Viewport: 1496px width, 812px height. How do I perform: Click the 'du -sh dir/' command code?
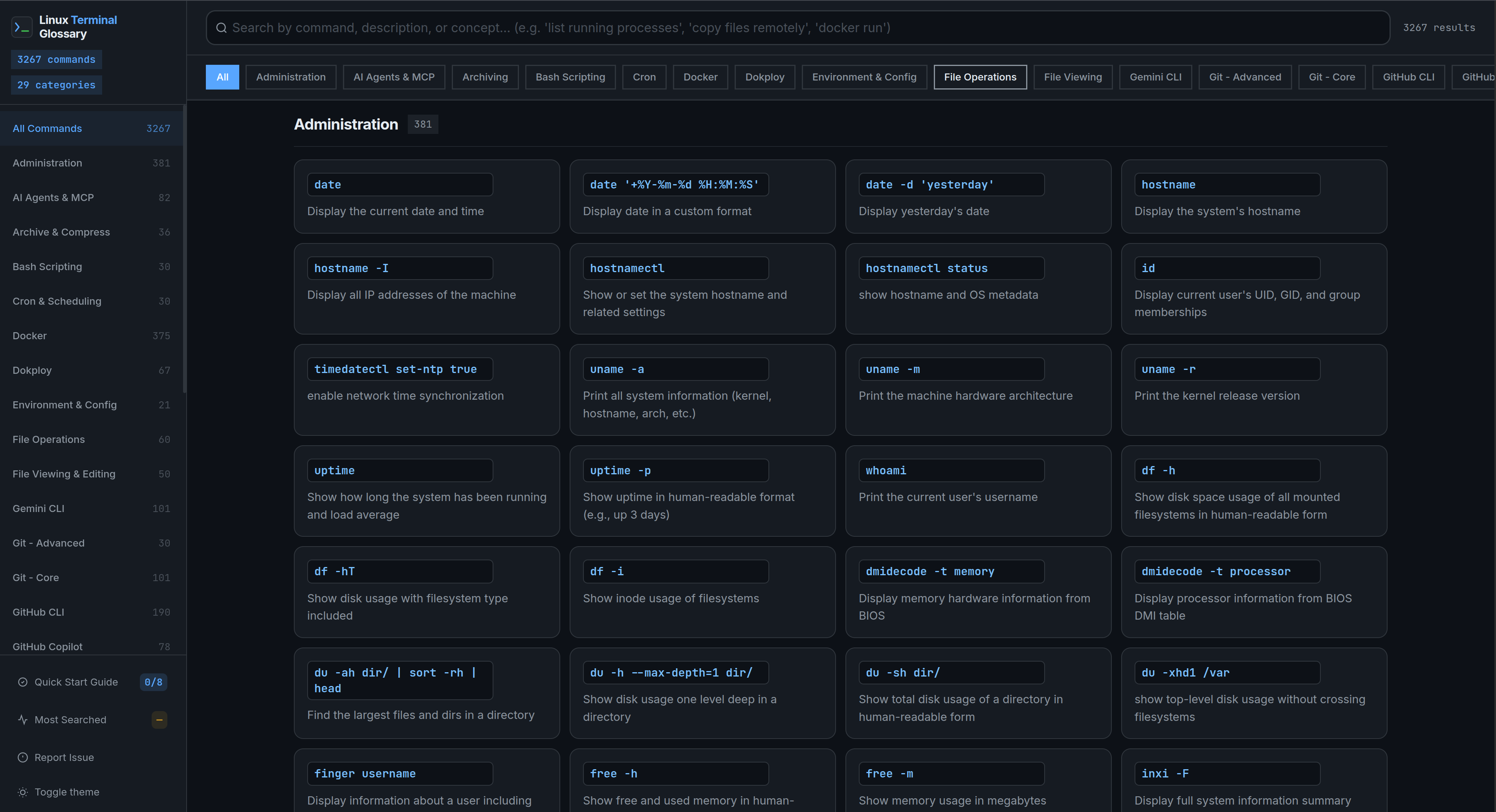[x=951, y=673]
